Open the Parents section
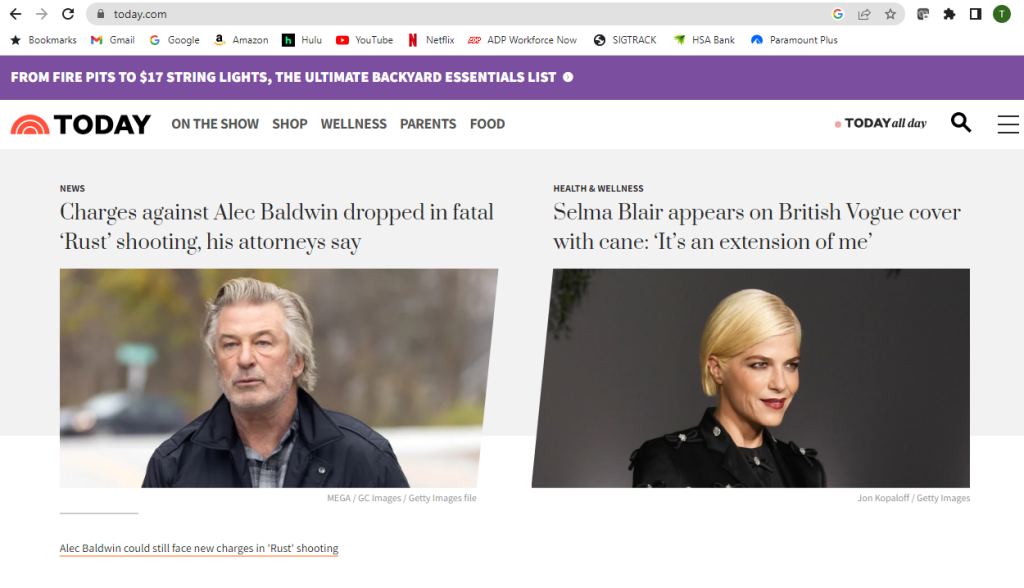 click(428, 124)
